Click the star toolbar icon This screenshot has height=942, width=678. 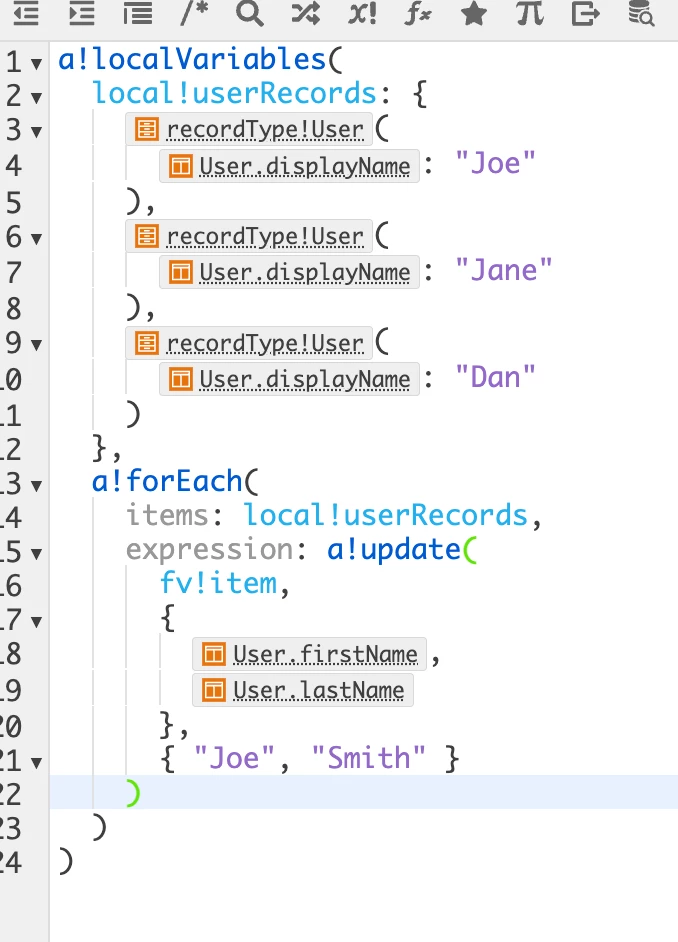[x=474, y=13]
